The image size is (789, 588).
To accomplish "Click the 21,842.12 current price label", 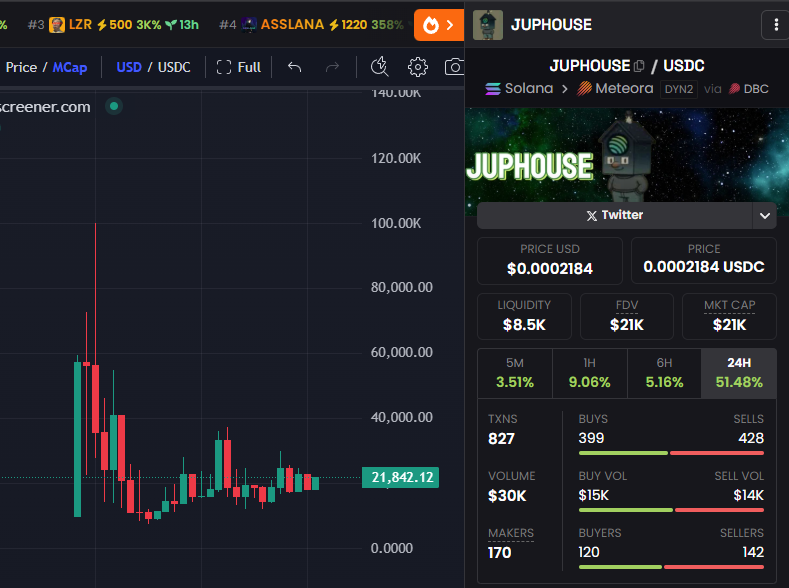I will point(401,477).
